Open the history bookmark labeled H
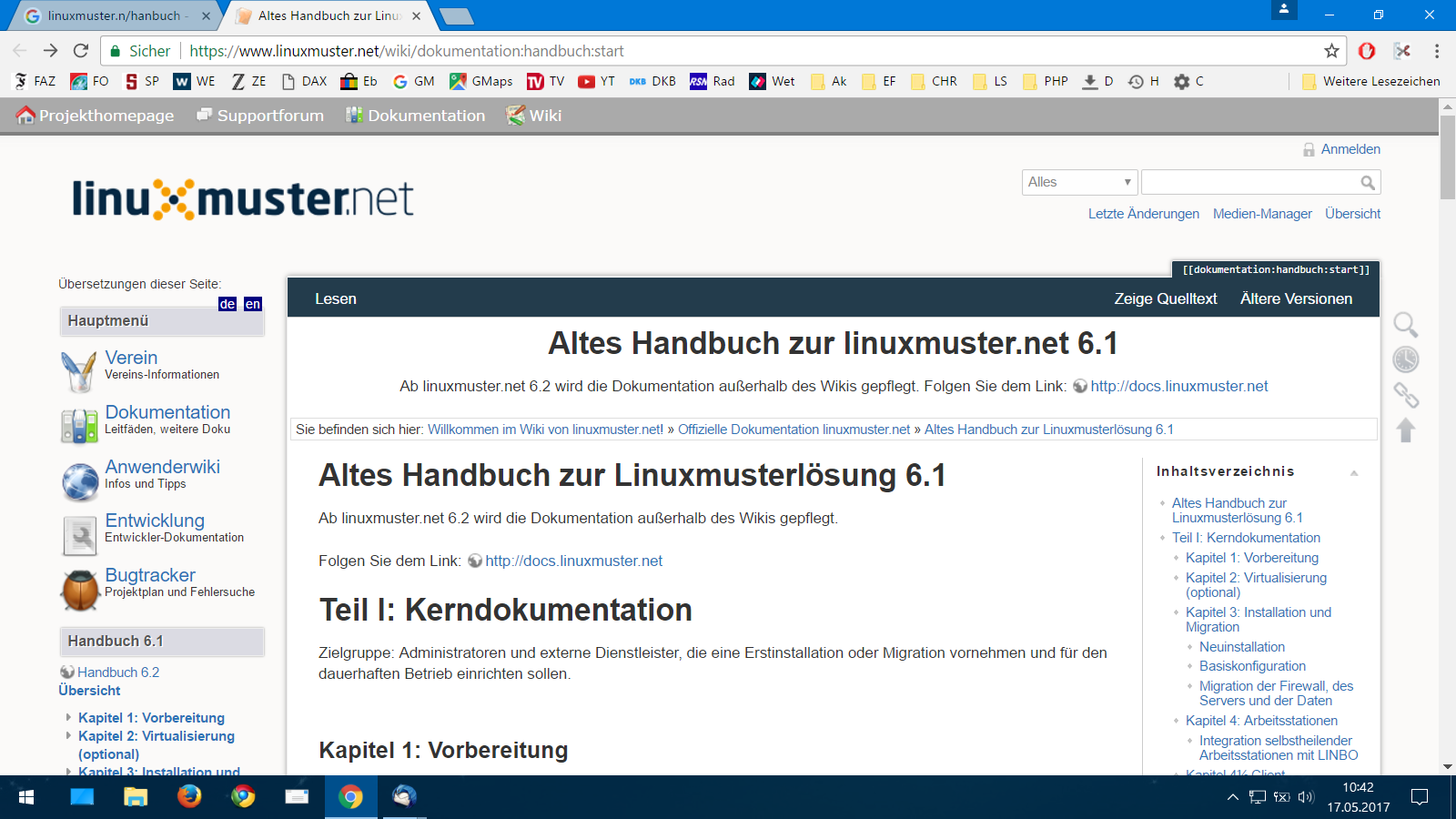The height and width of the screenshot is (819, 1456). (x=1144, y=81)
